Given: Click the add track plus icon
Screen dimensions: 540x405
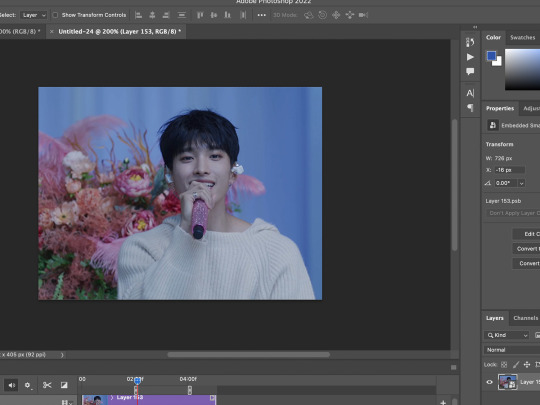Looking at the screenshot, I should coord(443,402).
